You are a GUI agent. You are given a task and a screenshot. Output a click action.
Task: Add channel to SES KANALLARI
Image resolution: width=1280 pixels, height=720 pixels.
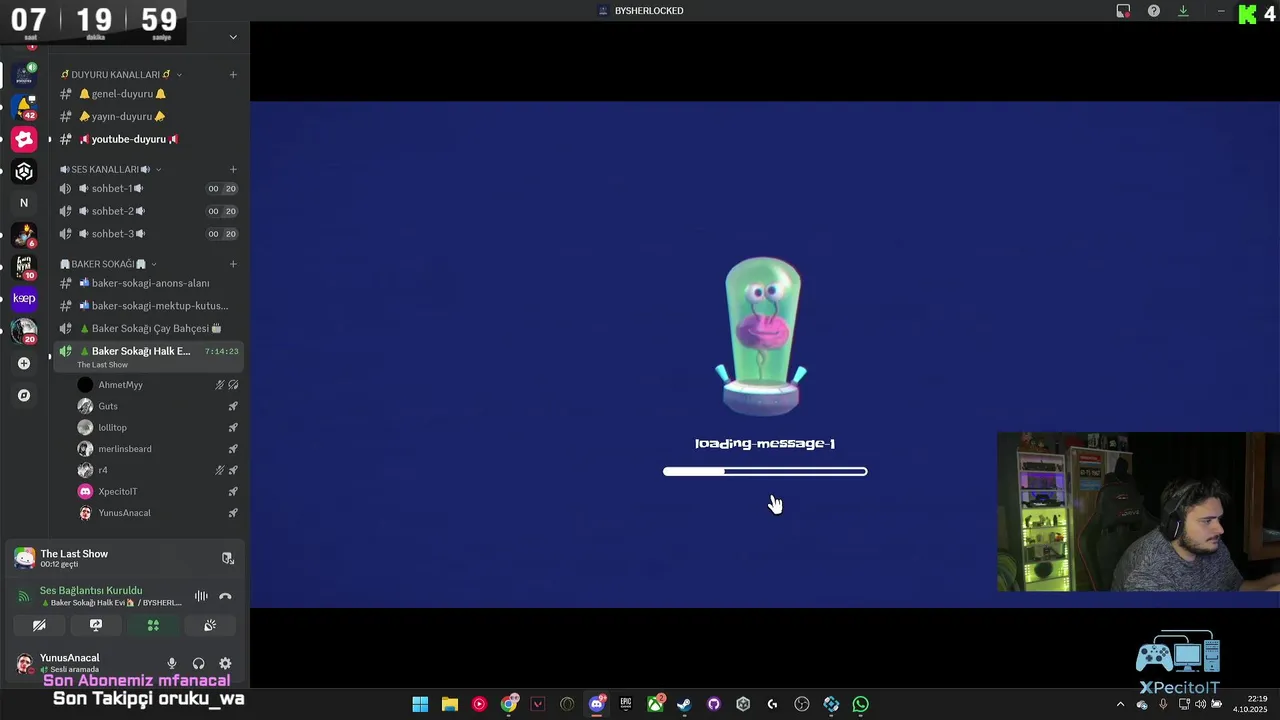point(233,169)
